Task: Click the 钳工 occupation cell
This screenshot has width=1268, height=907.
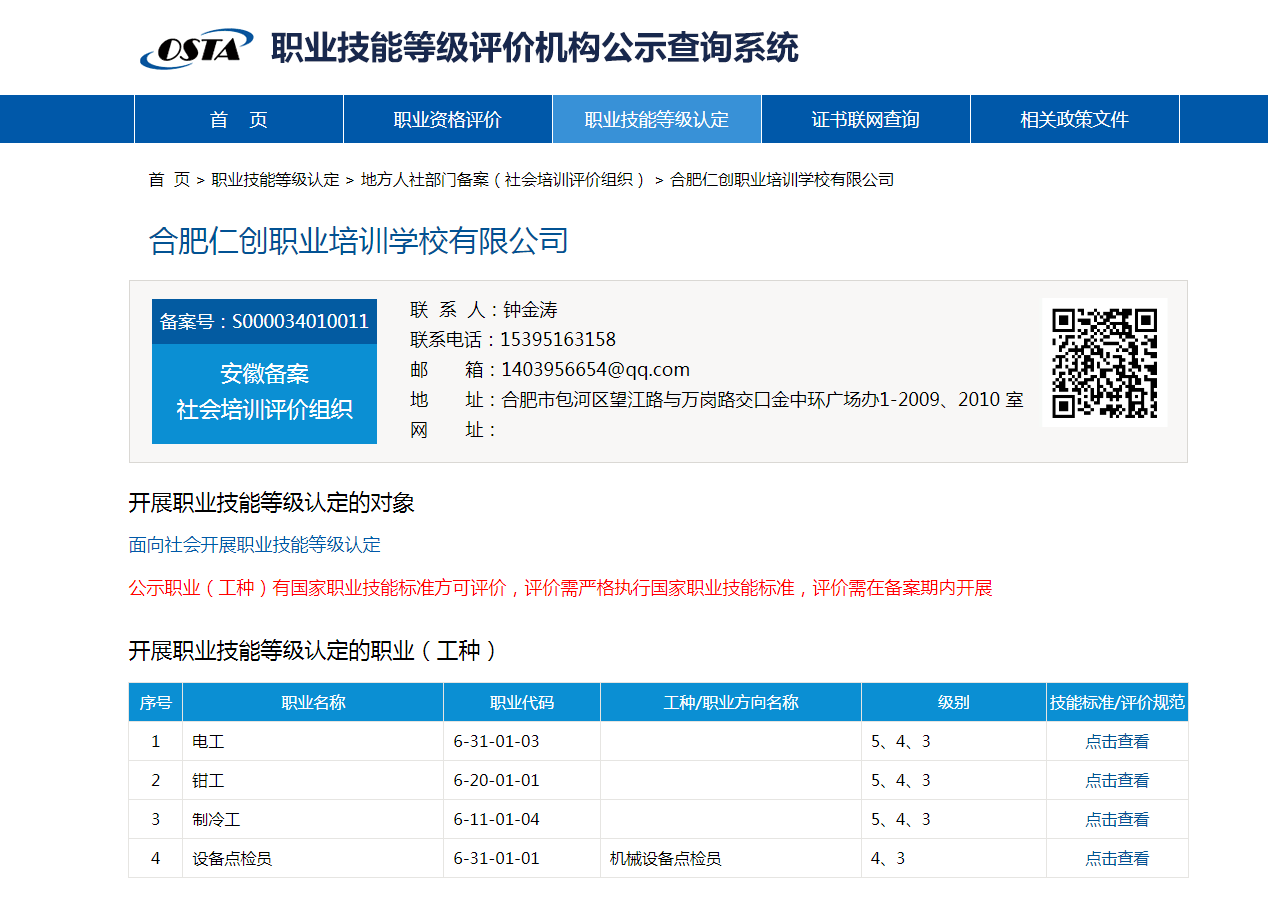Action: tap(313, 781)
